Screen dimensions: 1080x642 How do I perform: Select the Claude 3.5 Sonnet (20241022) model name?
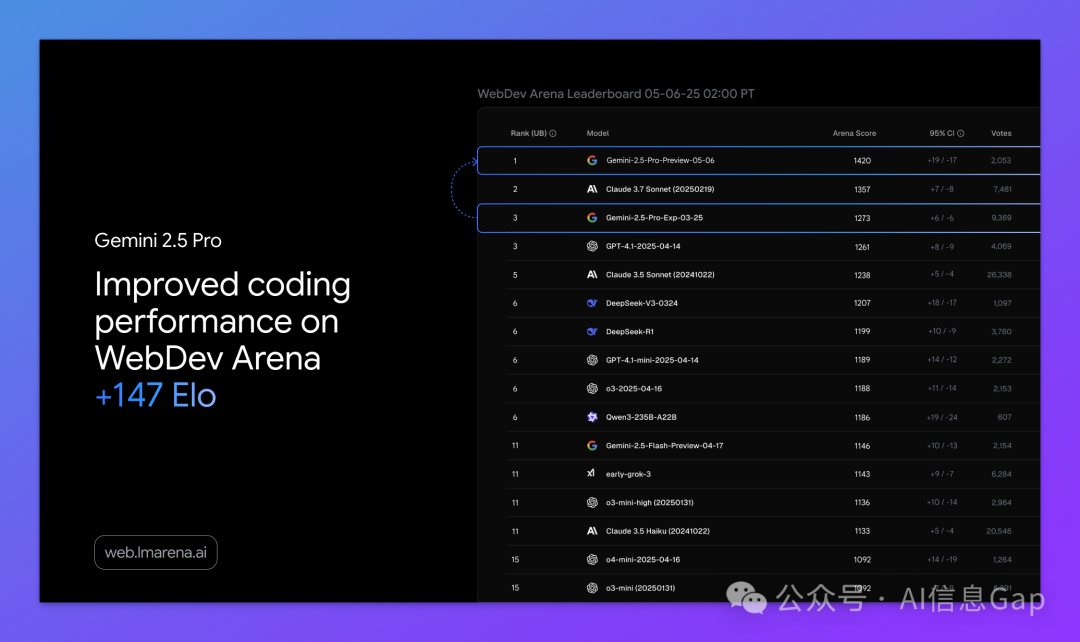pos(660,274)
